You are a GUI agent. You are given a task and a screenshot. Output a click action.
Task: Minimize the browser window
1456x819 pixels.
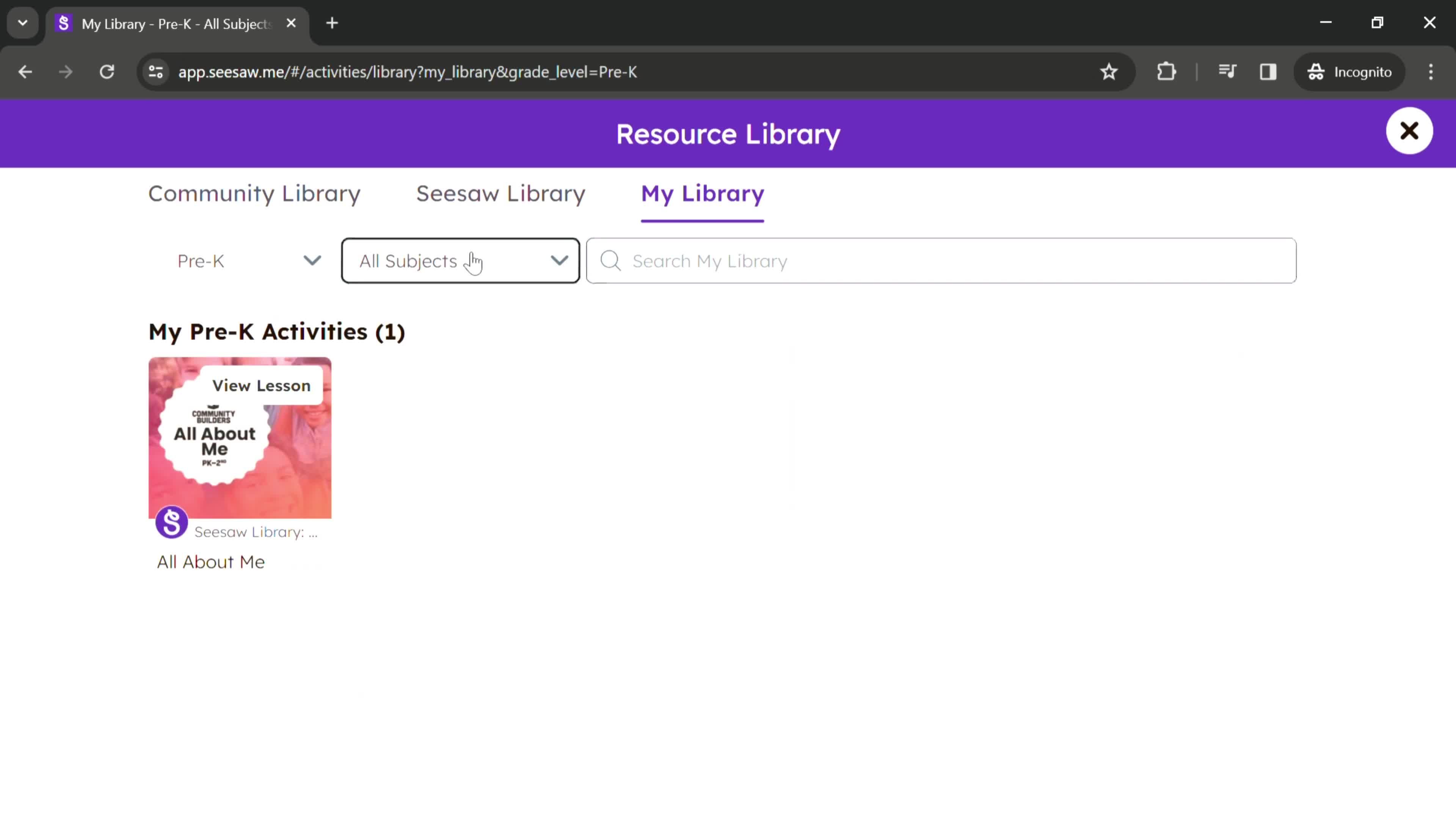1326,23
